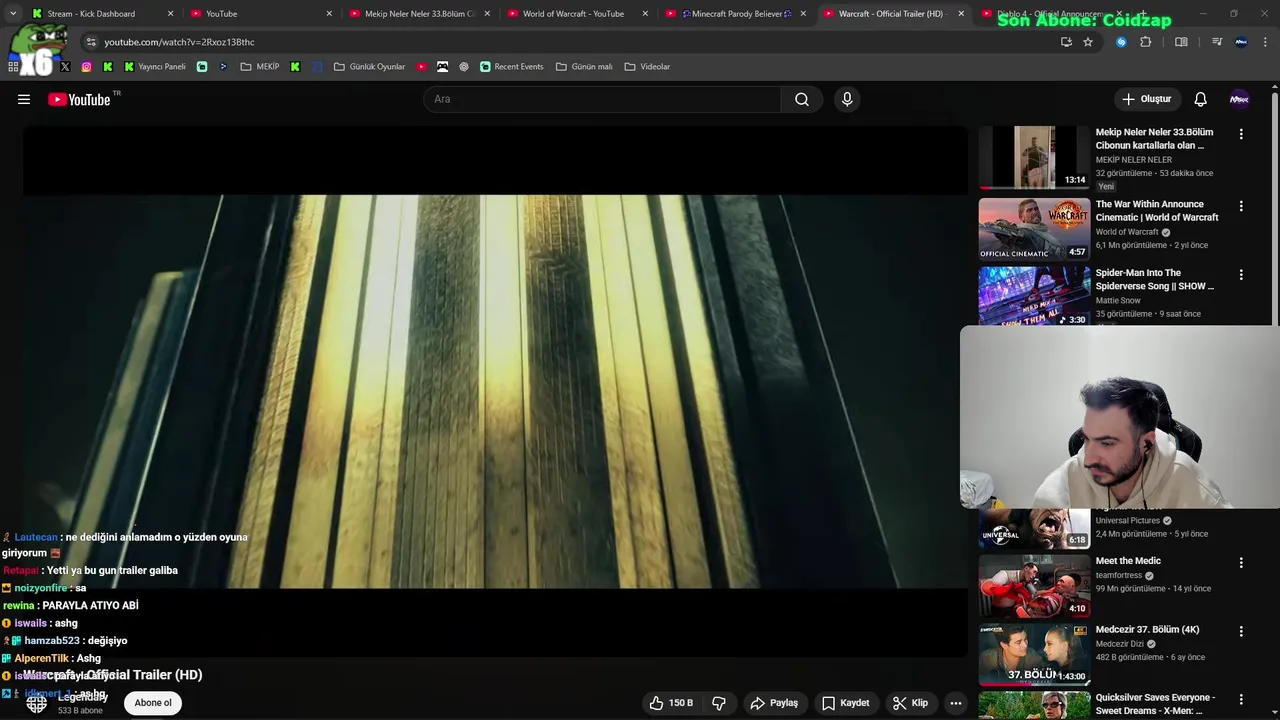The width and height of the screenshot is (1280, 720).
Task: Open the Shazam browser extension
Action: point(1121,42)
